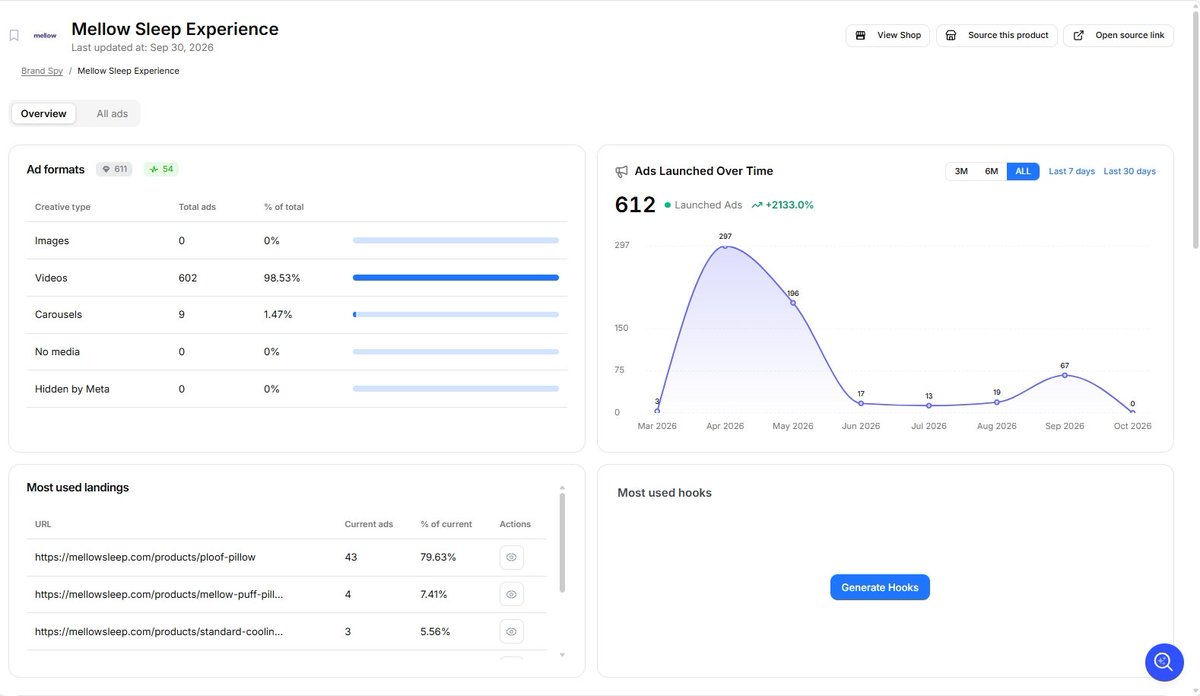The image size is (1200, 696).
Task: Open the All ads tab
Action: [112, 114]
